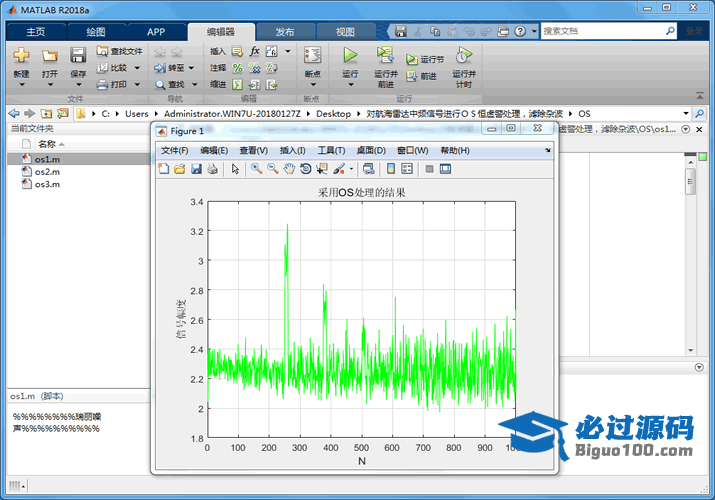Switch to the APP tab

pyautogui.click(x=156, y=32)
